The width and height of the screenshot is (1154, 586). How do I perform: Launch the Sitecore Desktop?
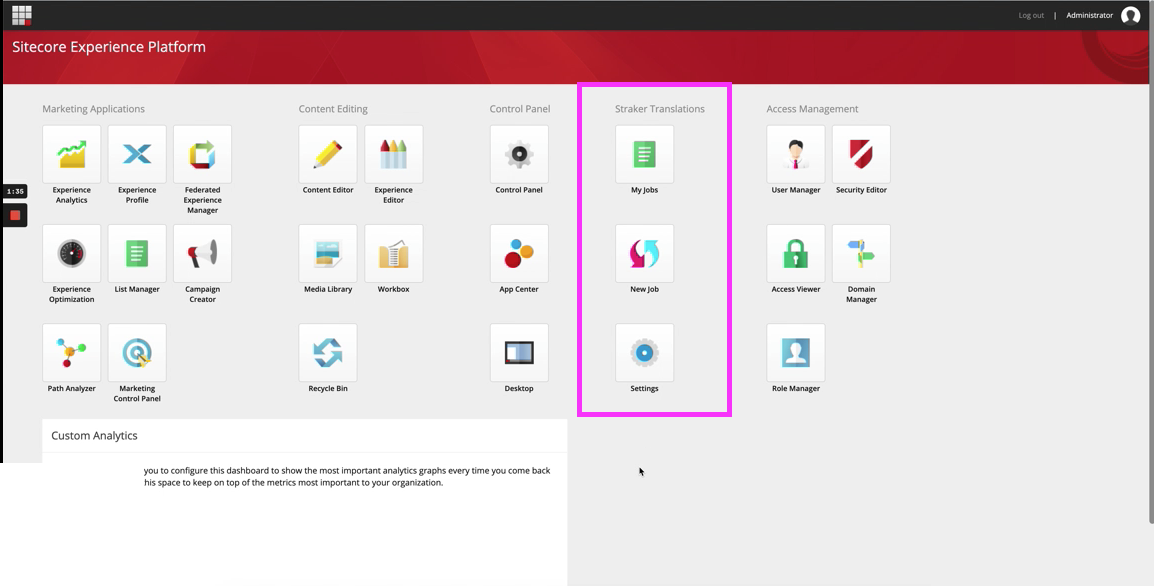(x=519, y=353)
